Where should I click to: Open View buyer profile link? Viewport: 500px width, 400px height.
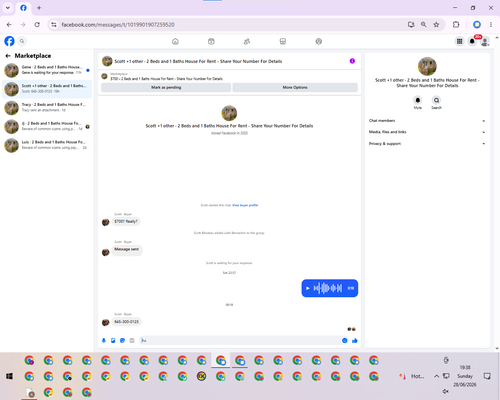click(245, 205)
